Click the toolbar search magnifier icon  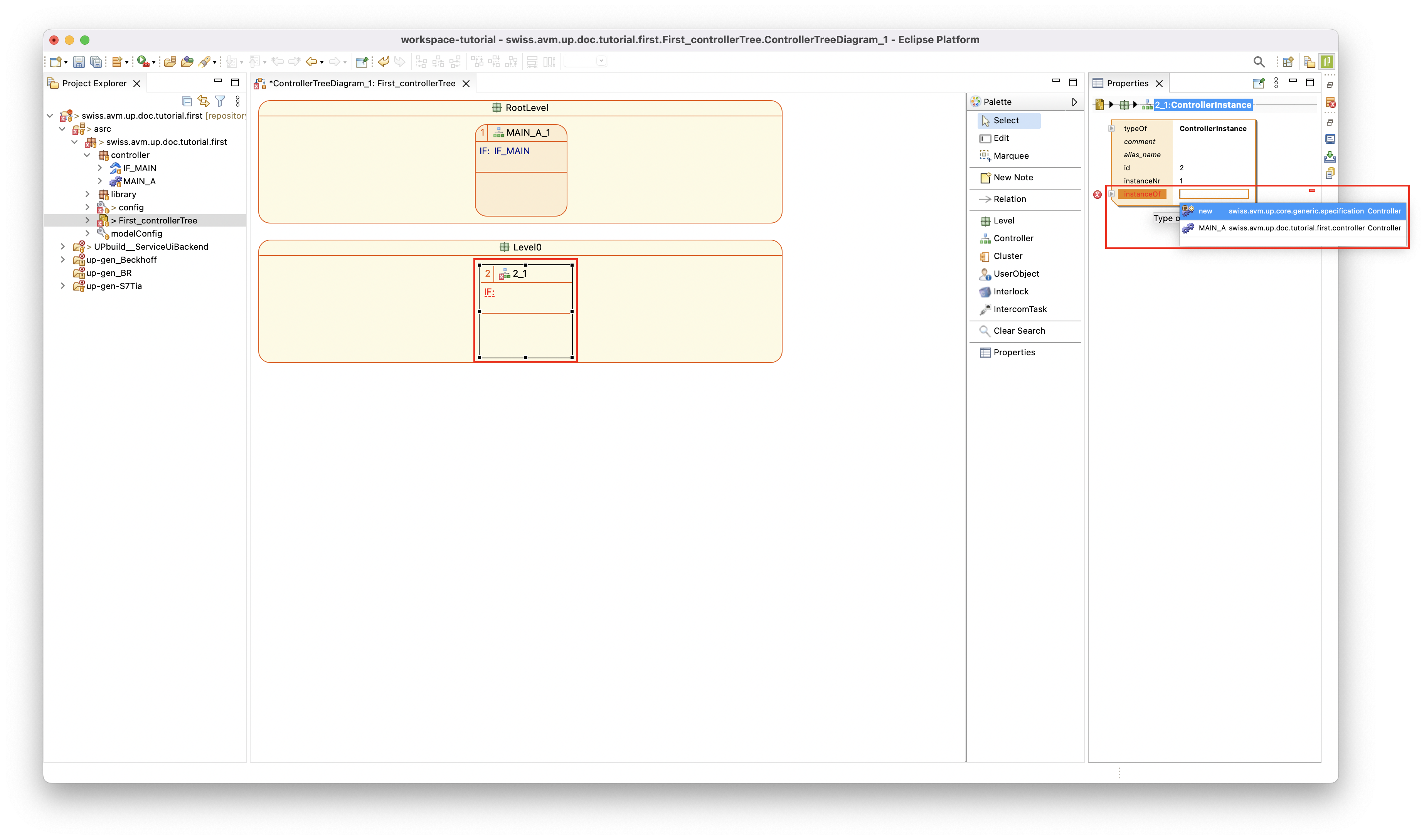(1259, 62)
